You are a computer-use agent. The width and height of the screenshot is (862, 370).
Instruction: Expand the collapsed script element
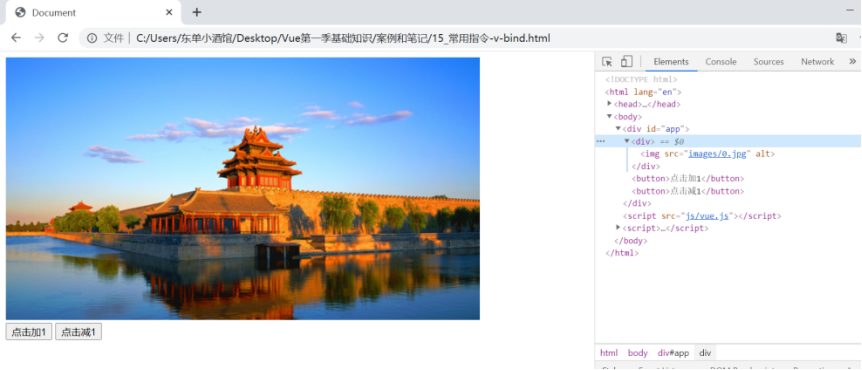618,227
